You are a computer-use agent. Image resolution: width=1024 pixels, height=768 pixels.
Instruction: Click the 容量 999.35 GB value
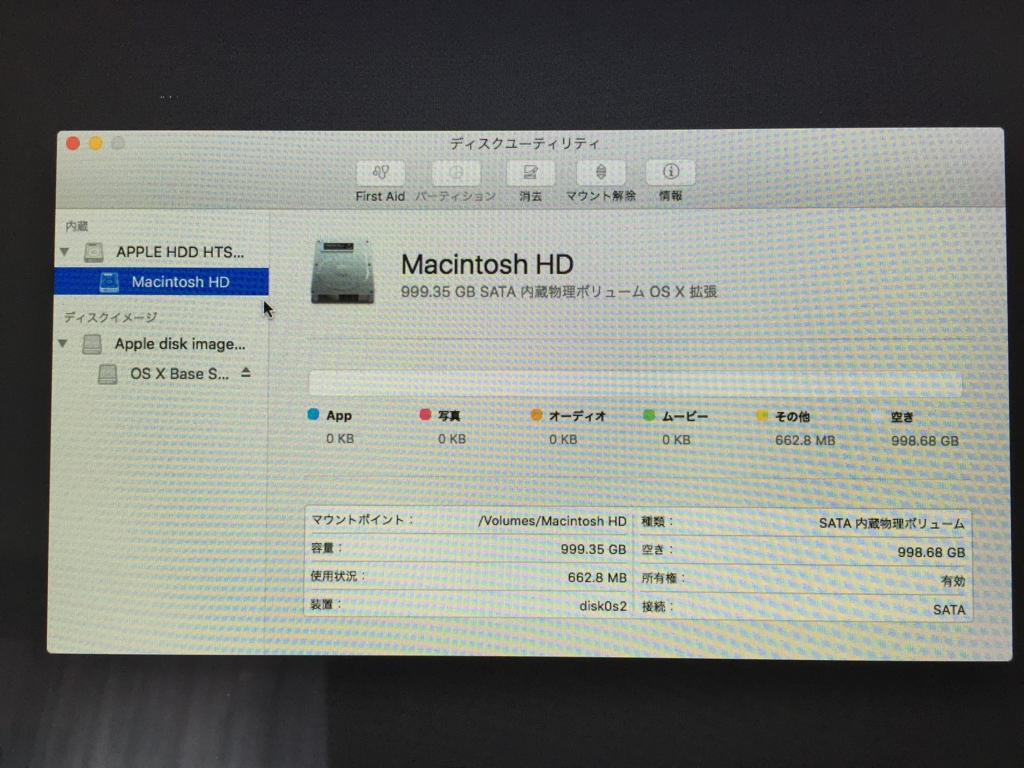(x=594, y=549)
